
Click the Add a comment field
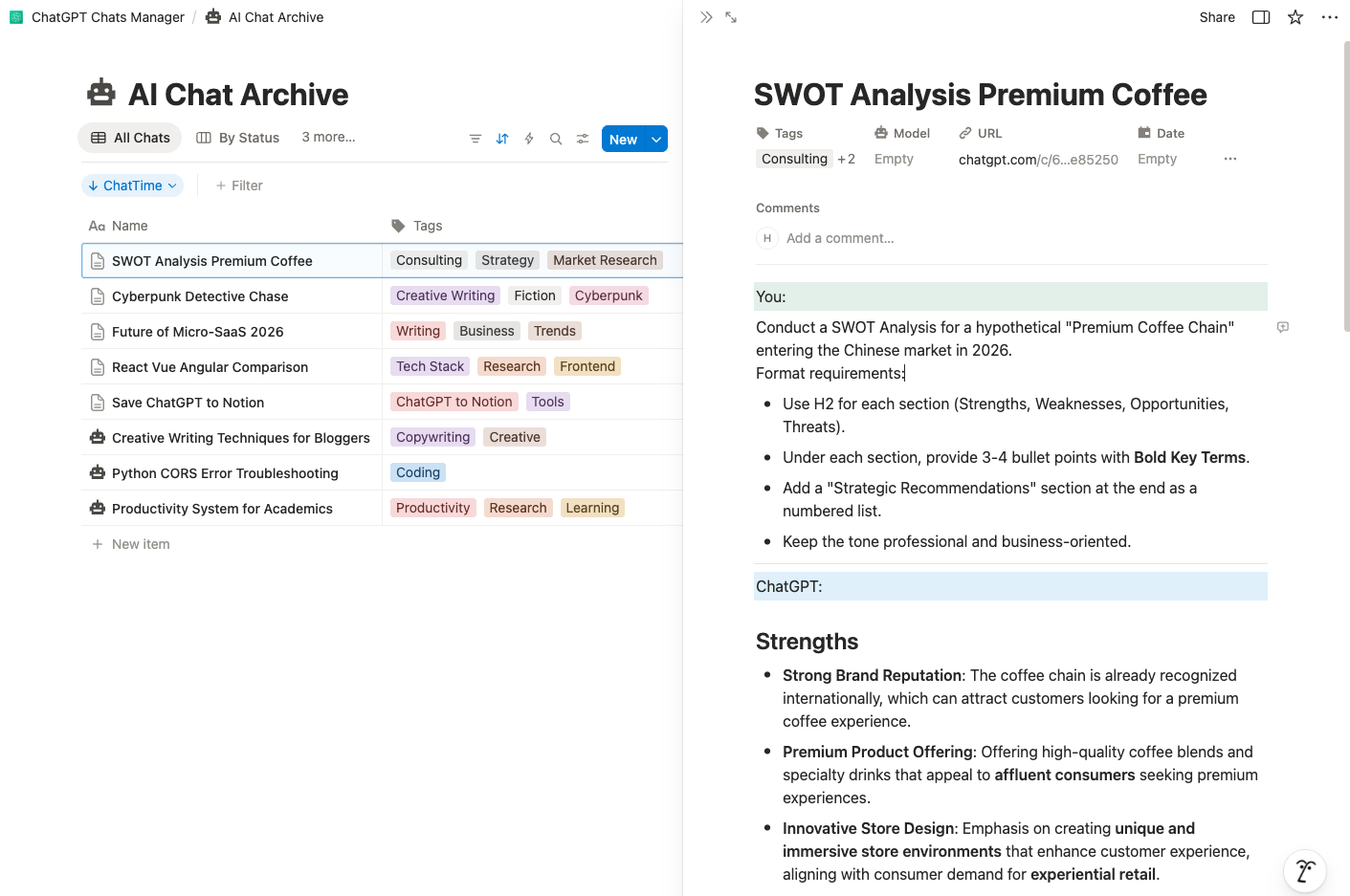(x=840, y=237)
